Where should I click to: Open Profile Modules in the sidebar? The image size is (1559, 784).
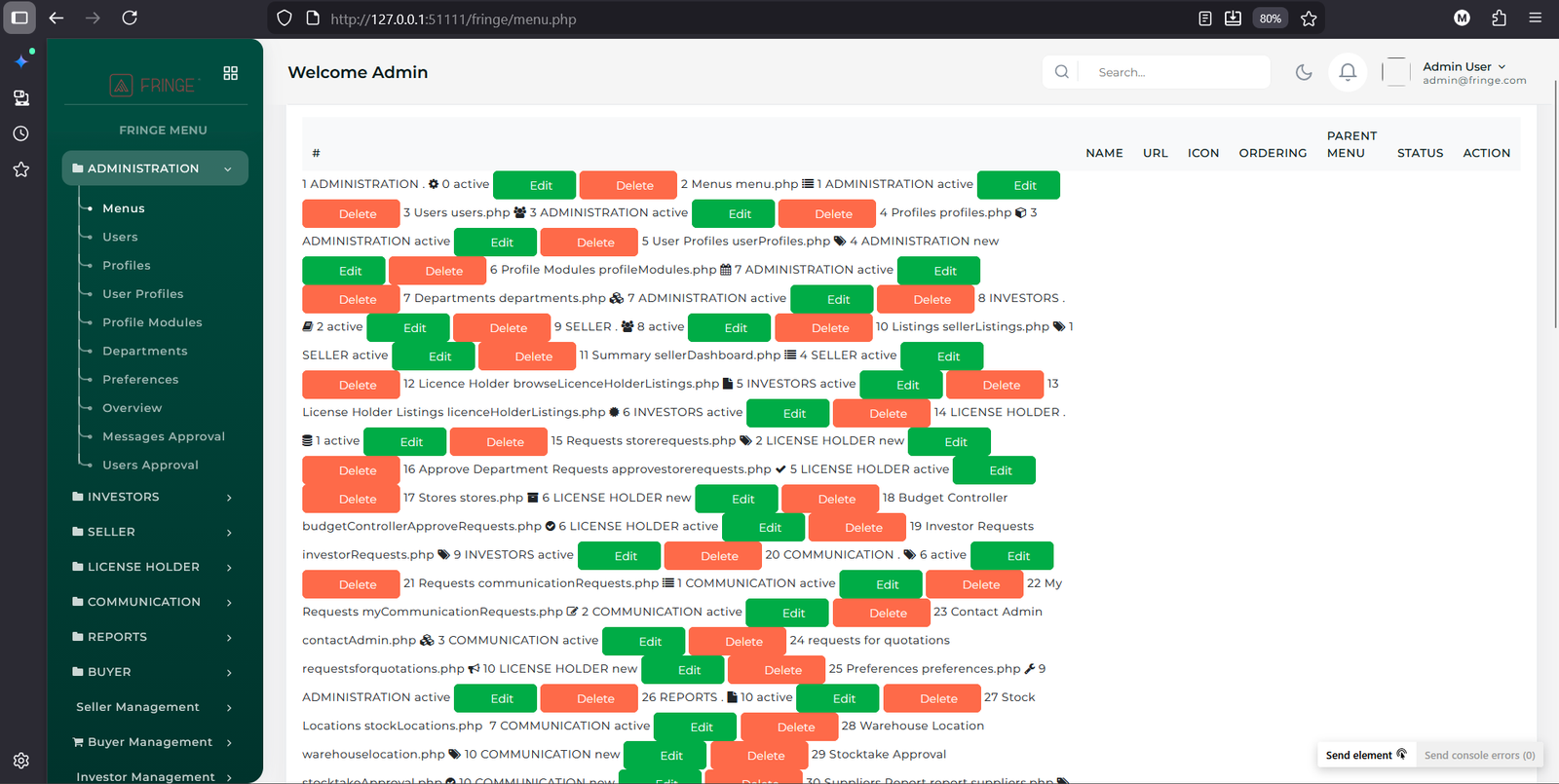point(152,322)
